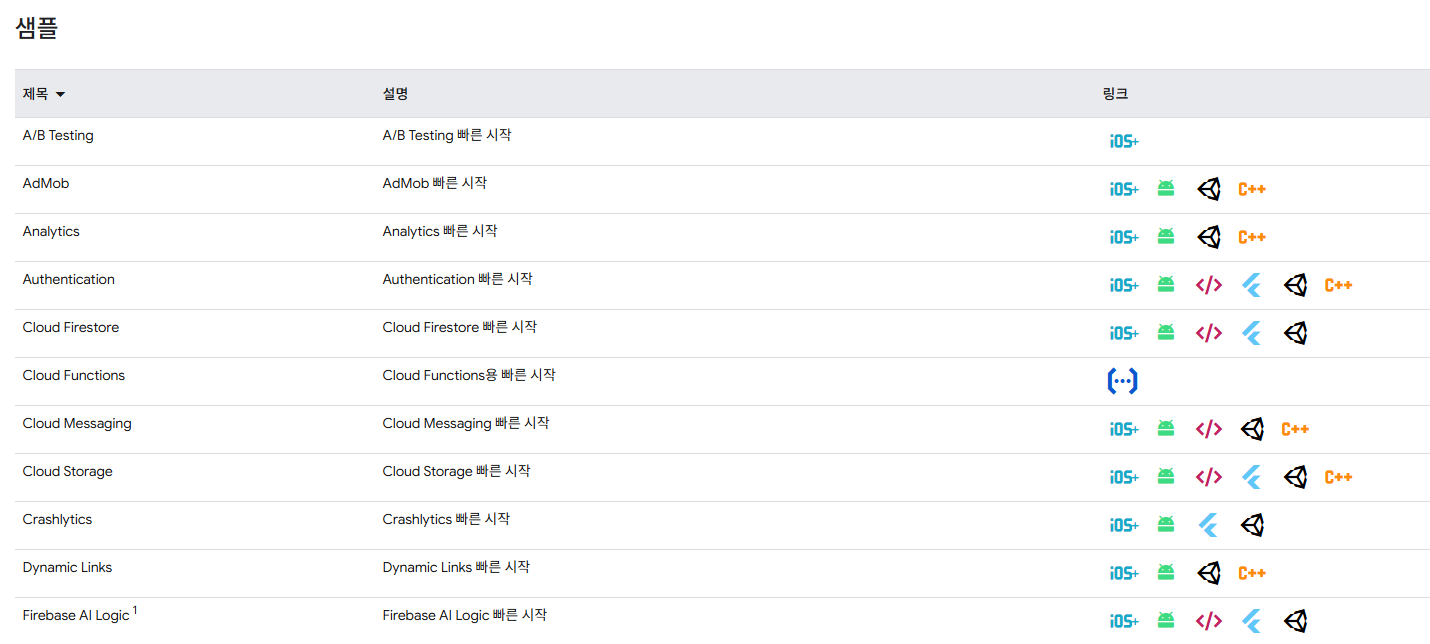Click the 'Cloud Functions용 빠른 시작' description
Screen dimensions: 1430x644
click(x=469, y=375)
